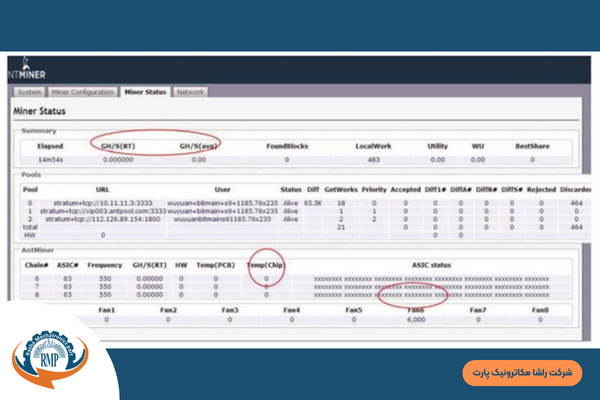Select the Miner Status tab

(145, 92)
